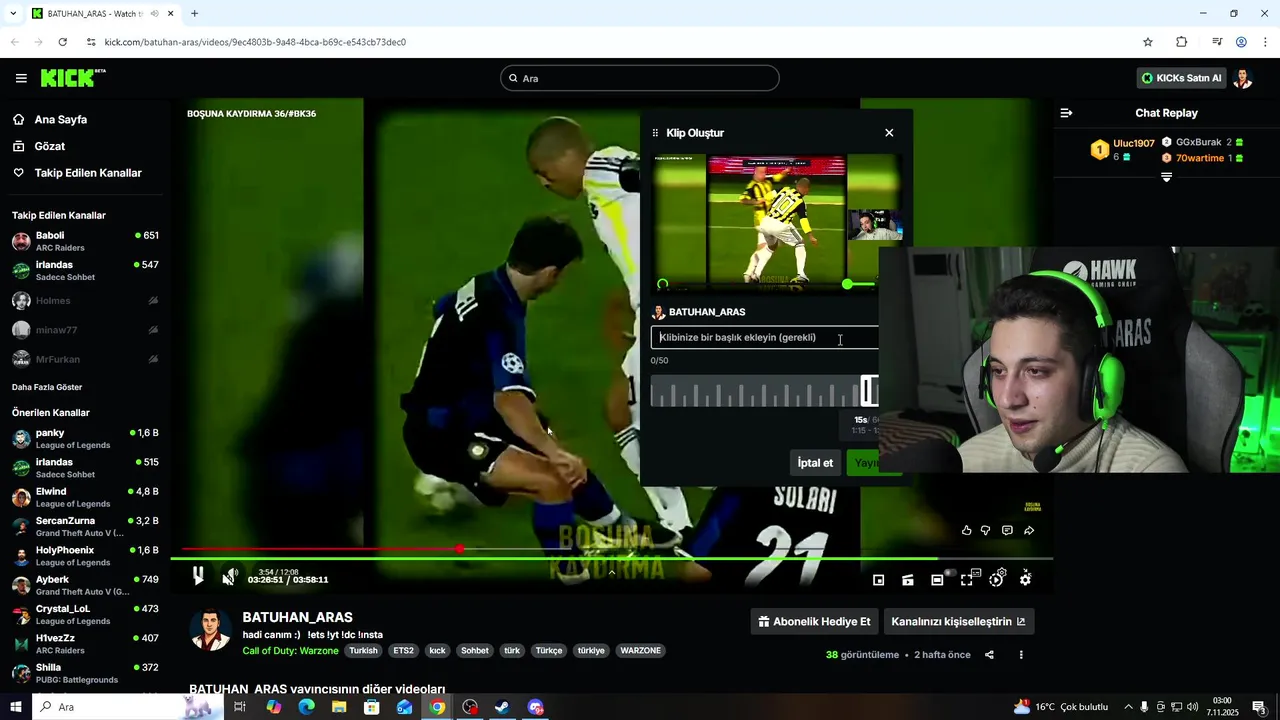Open the video more options menu
The width and height of the screenshot is (1280, 720).
(1021, 655)
